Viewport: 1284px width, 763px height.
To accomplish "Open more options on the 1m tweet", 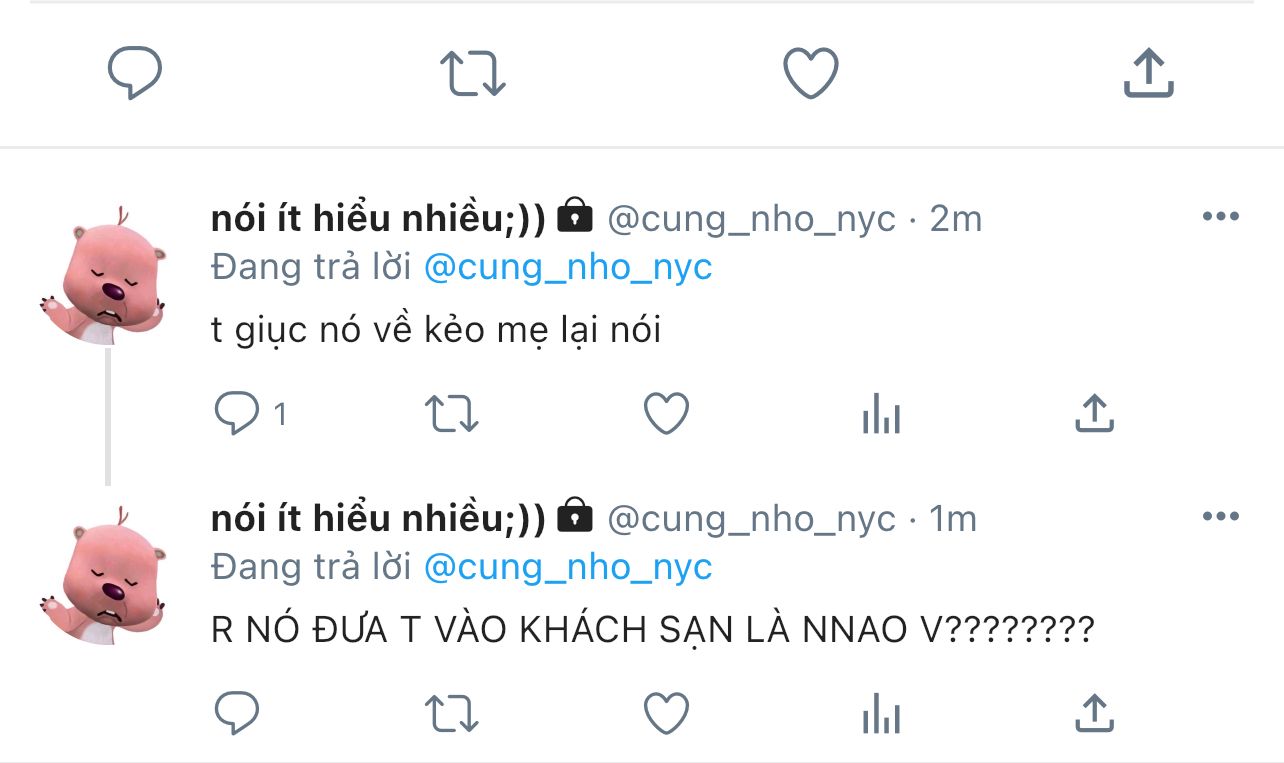I will pyautogui.click(x=1220, y=517).
